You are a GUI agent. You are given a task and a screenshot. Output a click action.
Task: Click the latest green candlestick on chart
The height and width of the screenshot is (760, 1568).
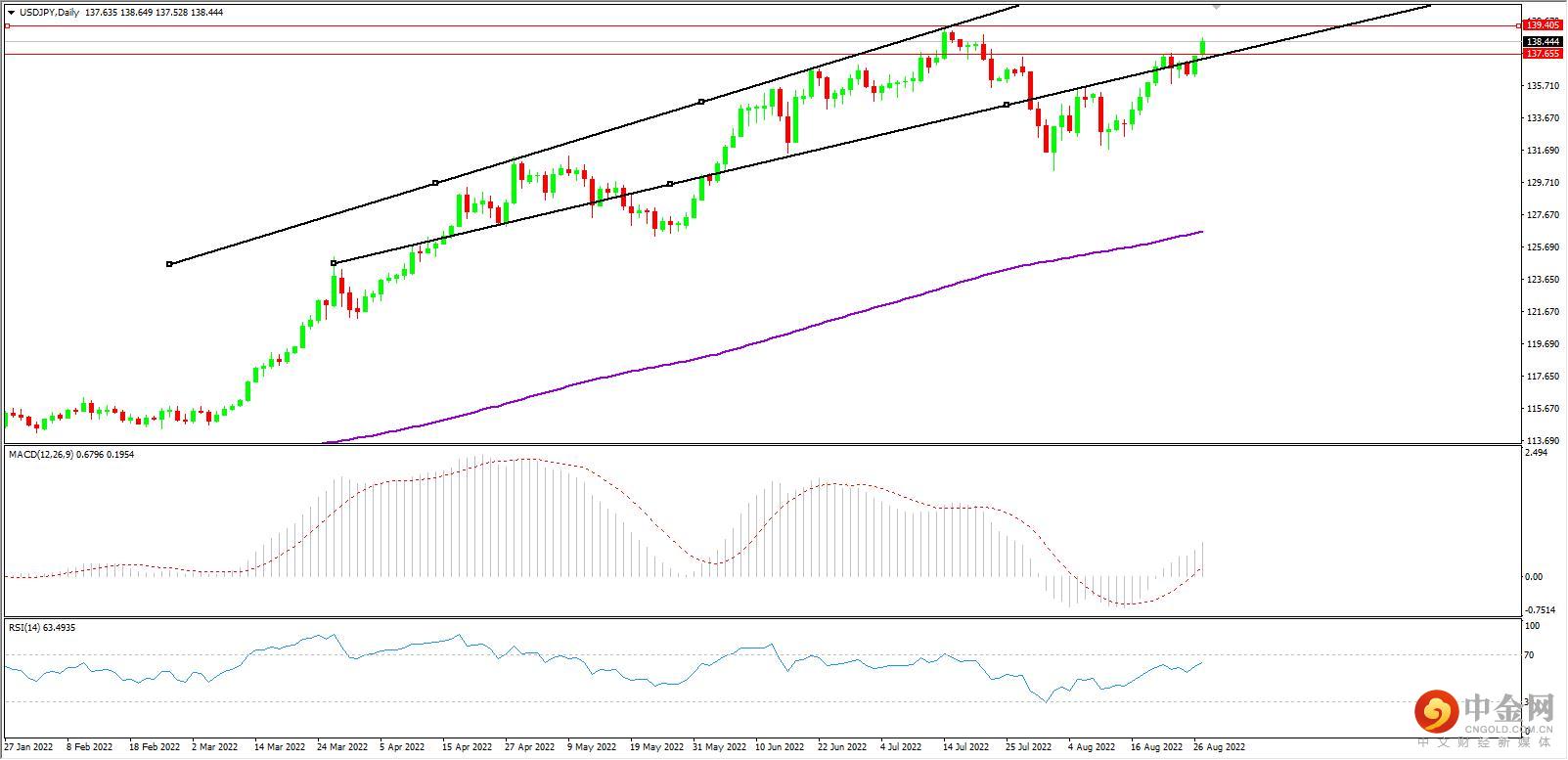(x=1202, y=47)
